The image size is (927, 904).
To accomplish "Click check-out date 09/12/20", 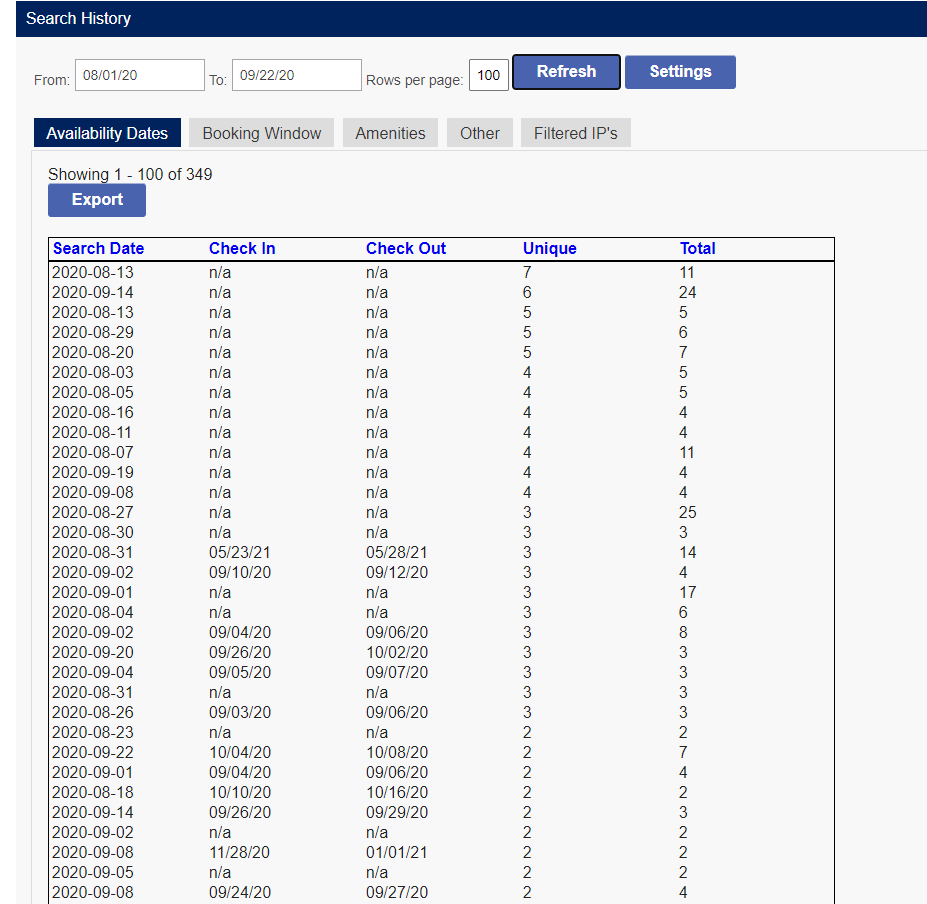I will point(397,572).
